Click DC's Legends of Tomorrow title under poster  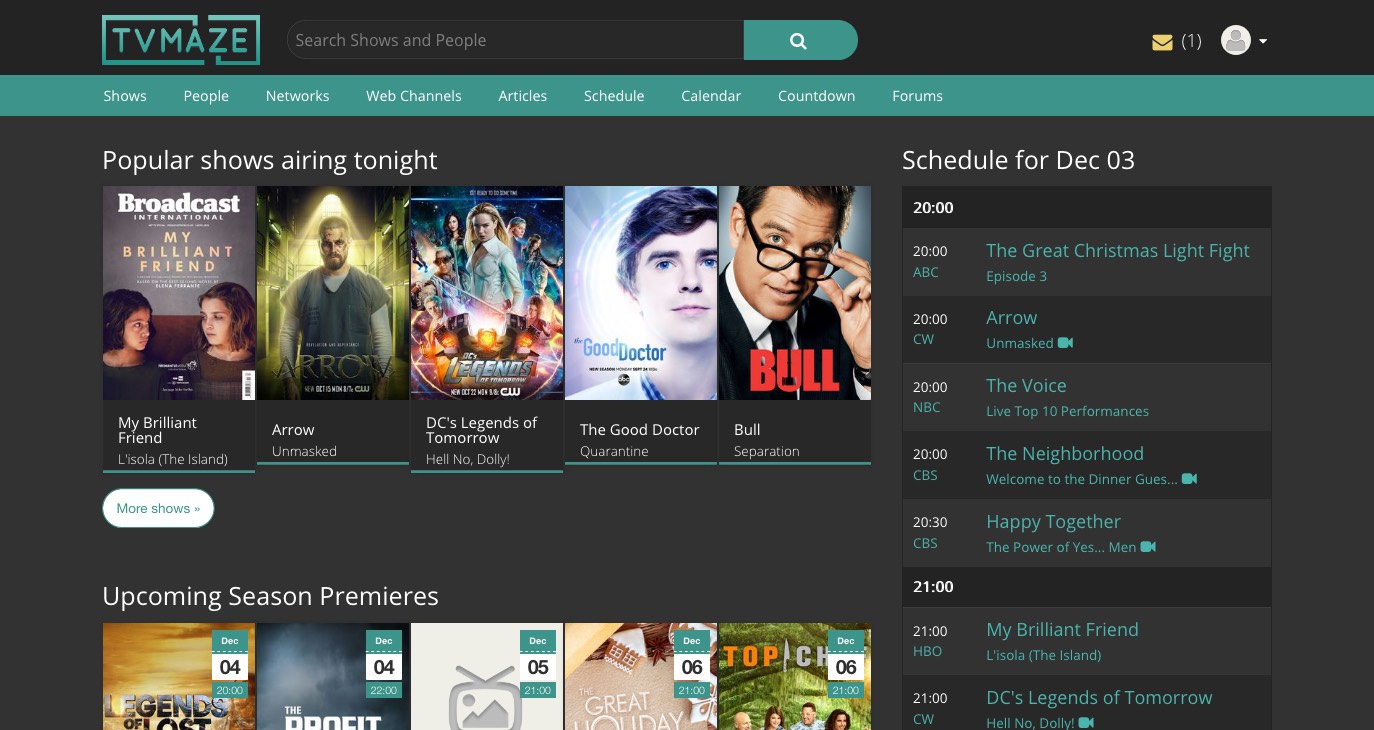[x=482, y=430]
